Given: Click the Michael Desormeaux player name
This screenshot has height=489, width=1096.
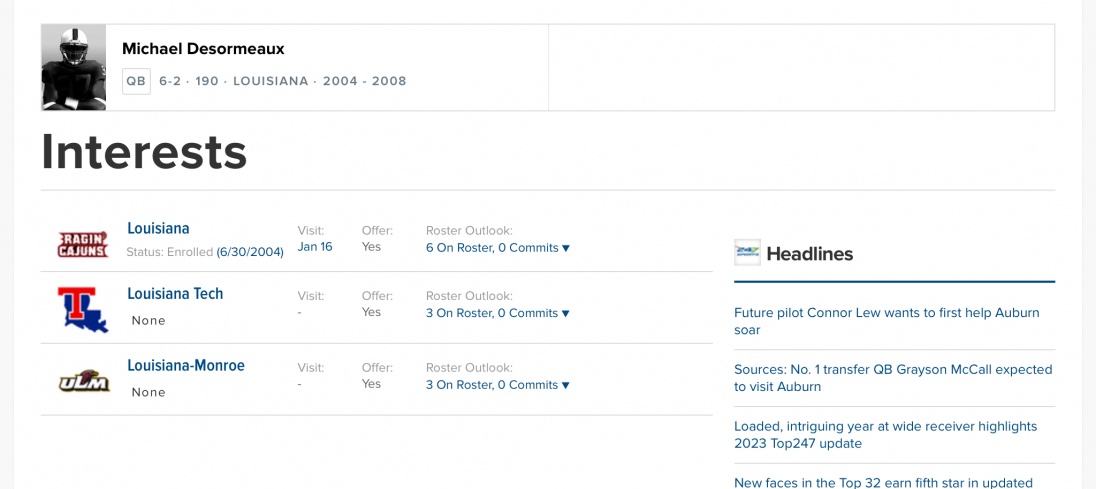Looking at the screenshot, I should [x=203, y=49].
